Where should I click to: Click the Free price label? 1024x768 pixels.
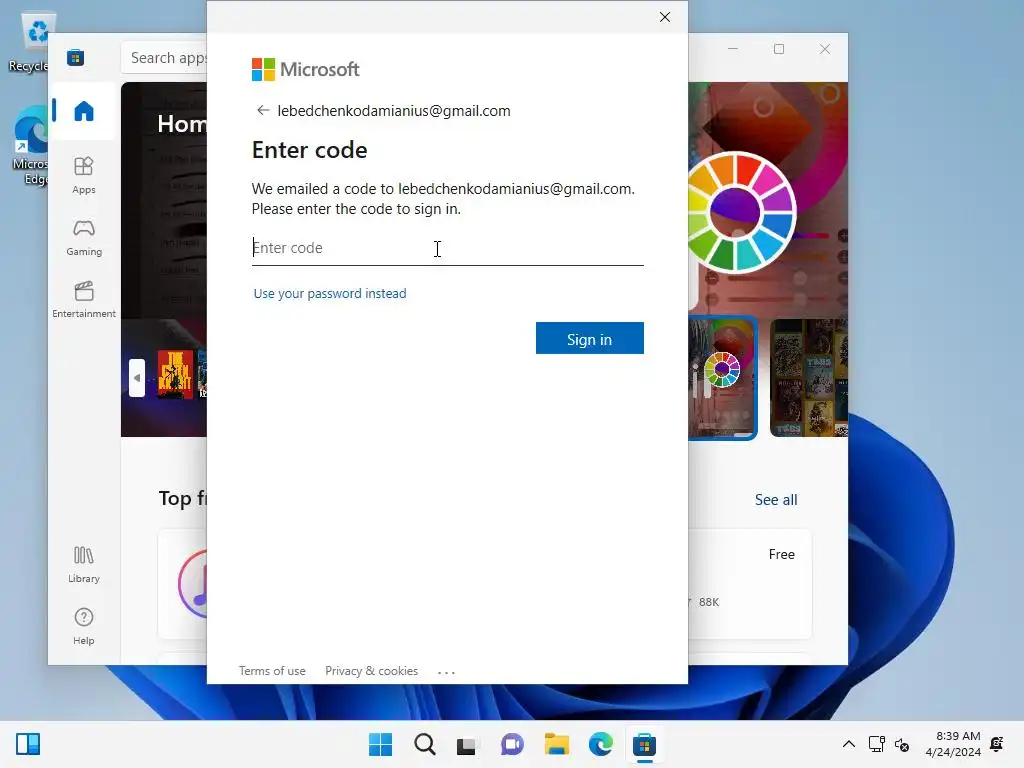coord(782,554)
